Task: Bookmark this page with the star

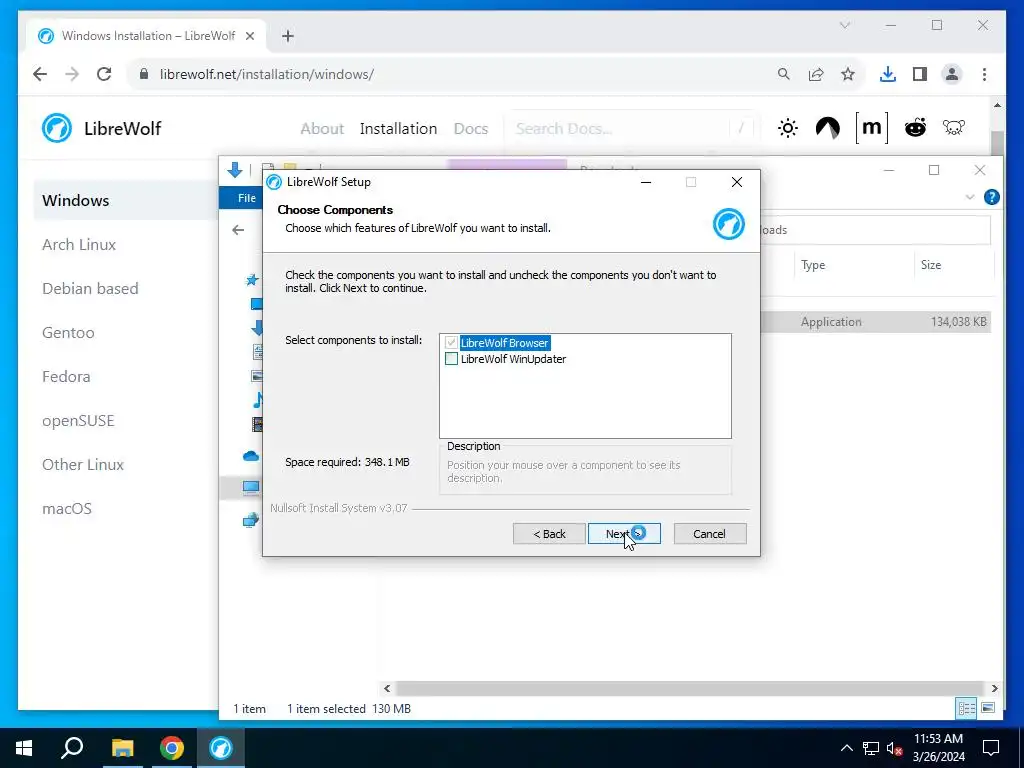Action: pos(848,74)
